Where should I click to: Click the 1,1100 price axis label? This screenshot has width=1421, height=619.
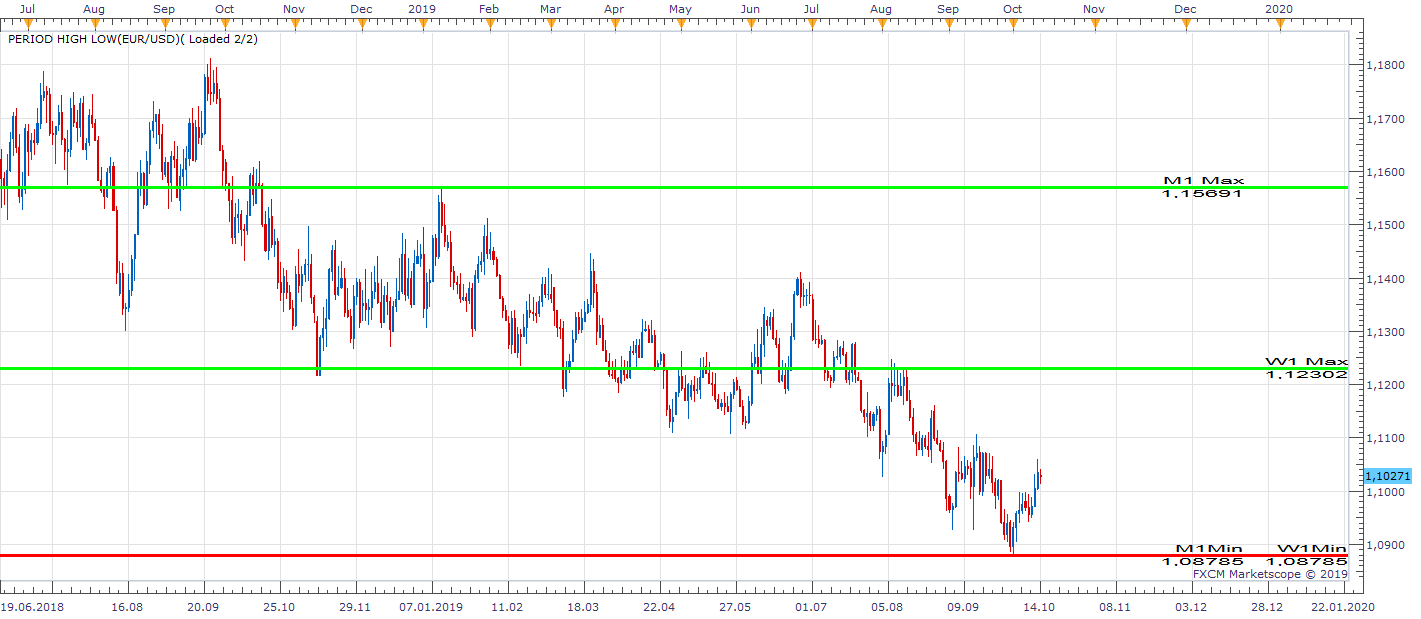pyautogui.click(x=1384, y=438)
